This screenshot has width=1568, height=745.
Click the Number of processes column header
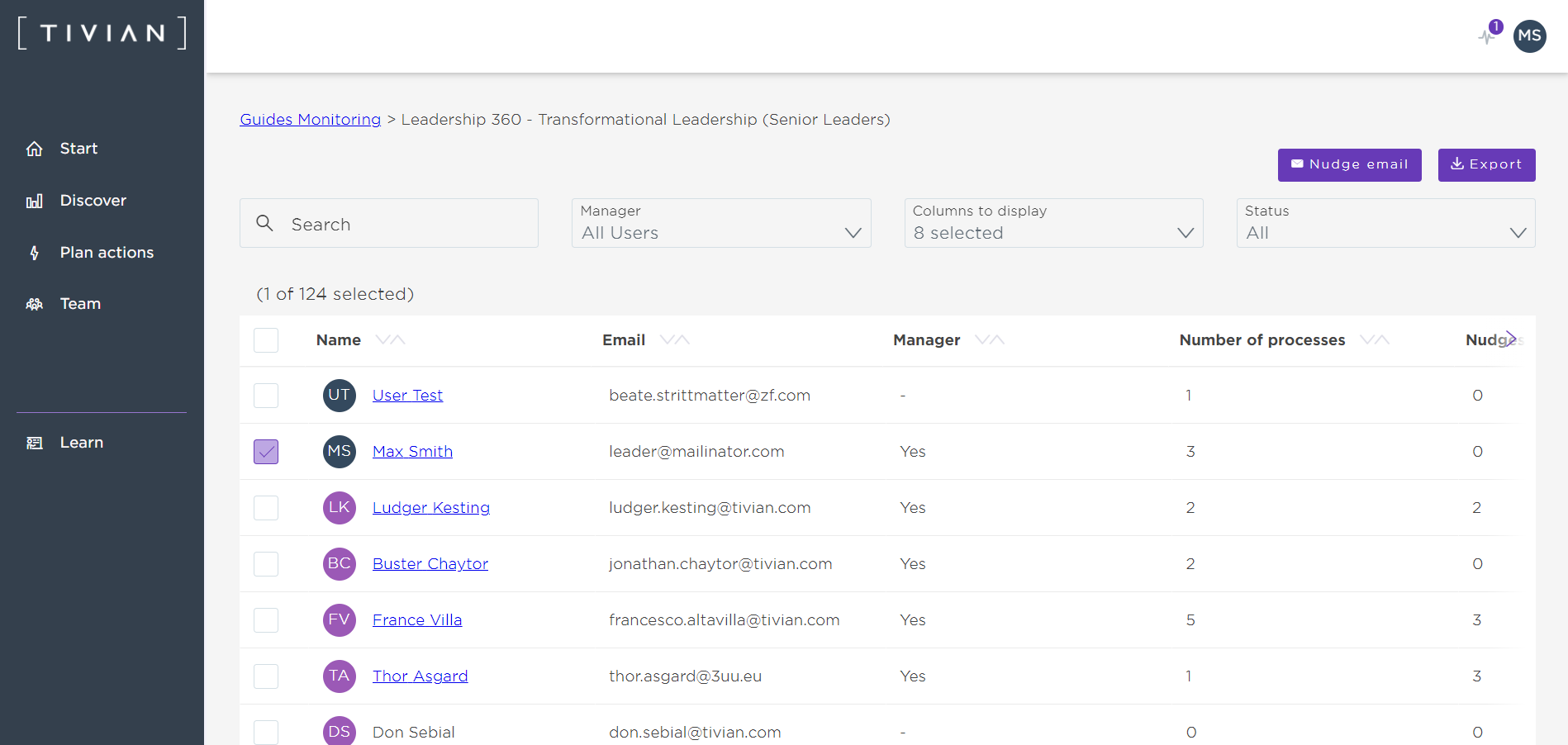[x=1262, y=340]
